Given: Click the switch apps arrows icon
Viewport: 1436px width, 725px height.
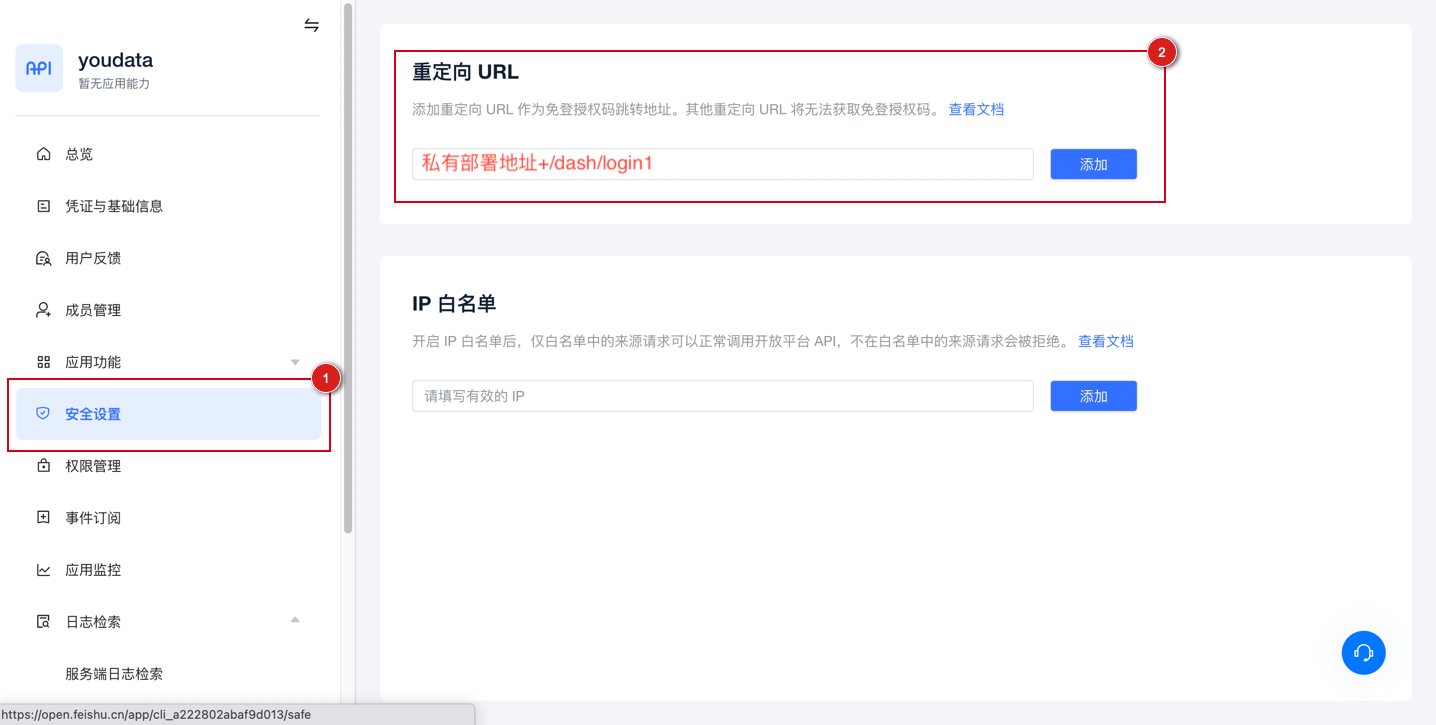Looking at the screenshot, I should (x=311, y=25).
